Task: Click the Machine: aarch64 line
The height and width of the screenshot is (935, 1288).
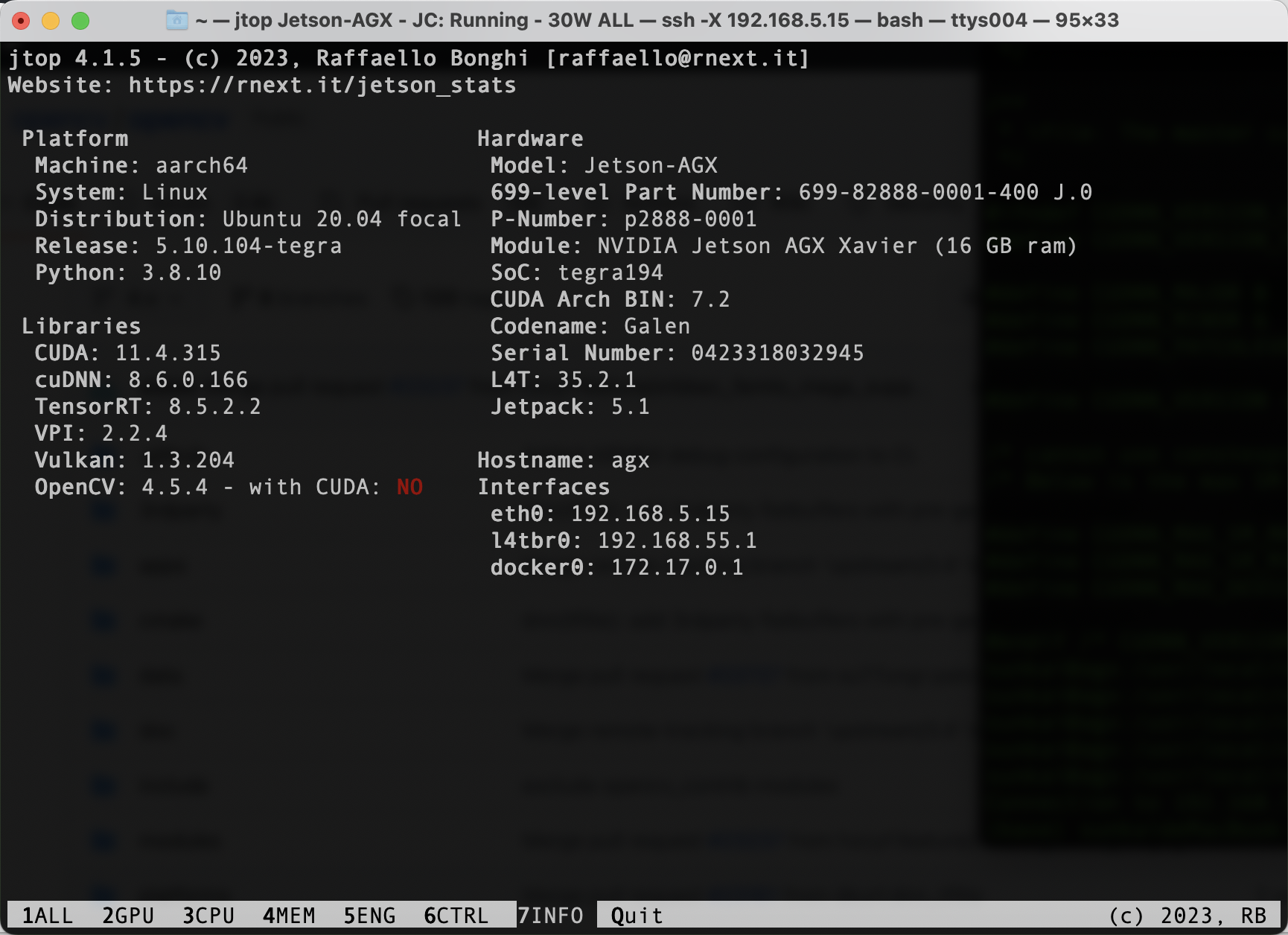Action: tap(141, 165)
